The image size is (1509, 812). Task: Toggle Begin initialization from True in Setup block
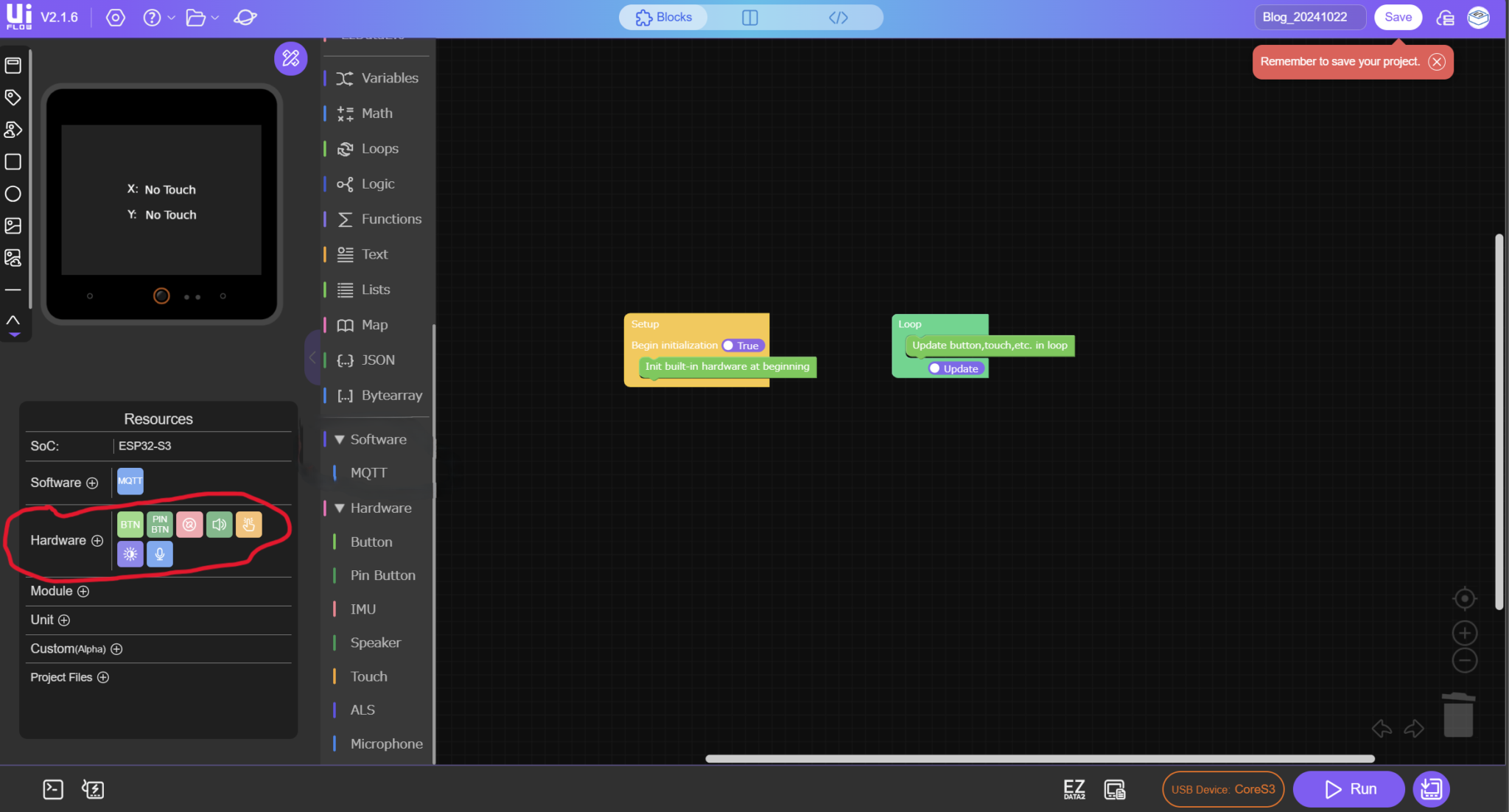point(741,345)
